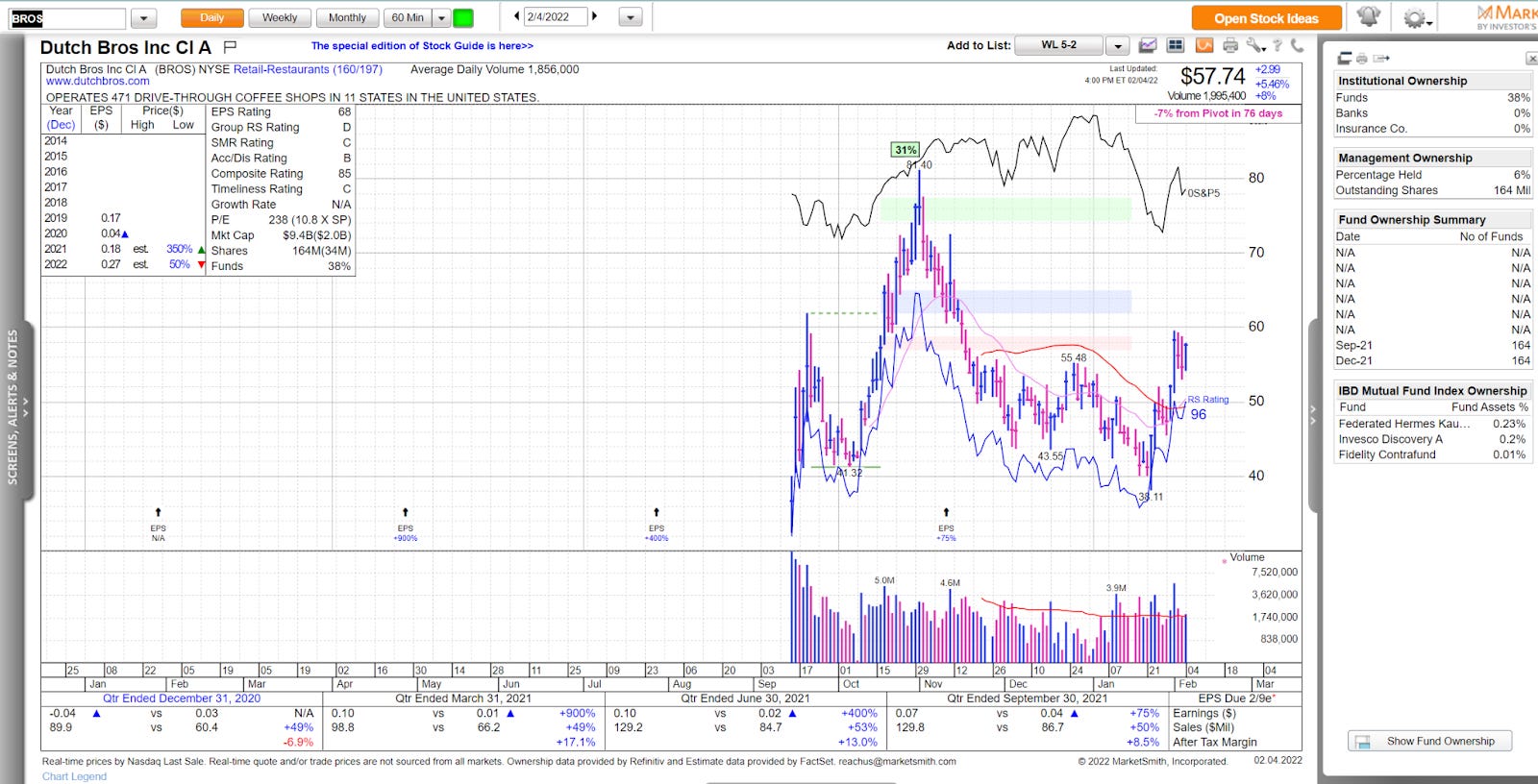Select the Fidelity Contrafund row
The width and height of the screenshot is (1538, 784).
[1432, 454]
